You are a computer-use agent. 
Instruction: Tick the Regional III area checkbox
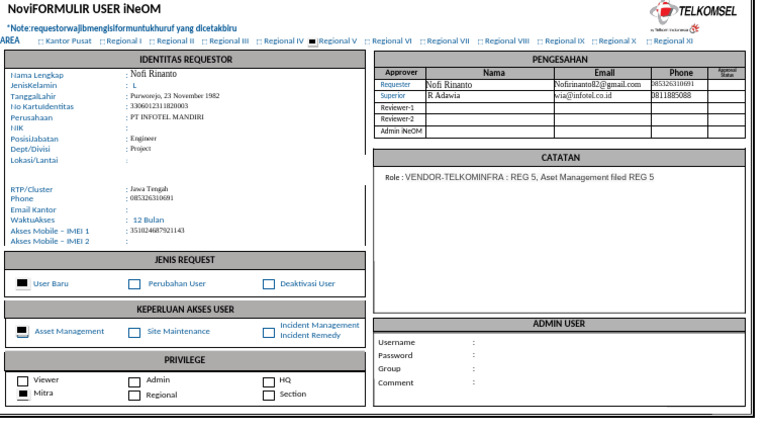(205, 42)
